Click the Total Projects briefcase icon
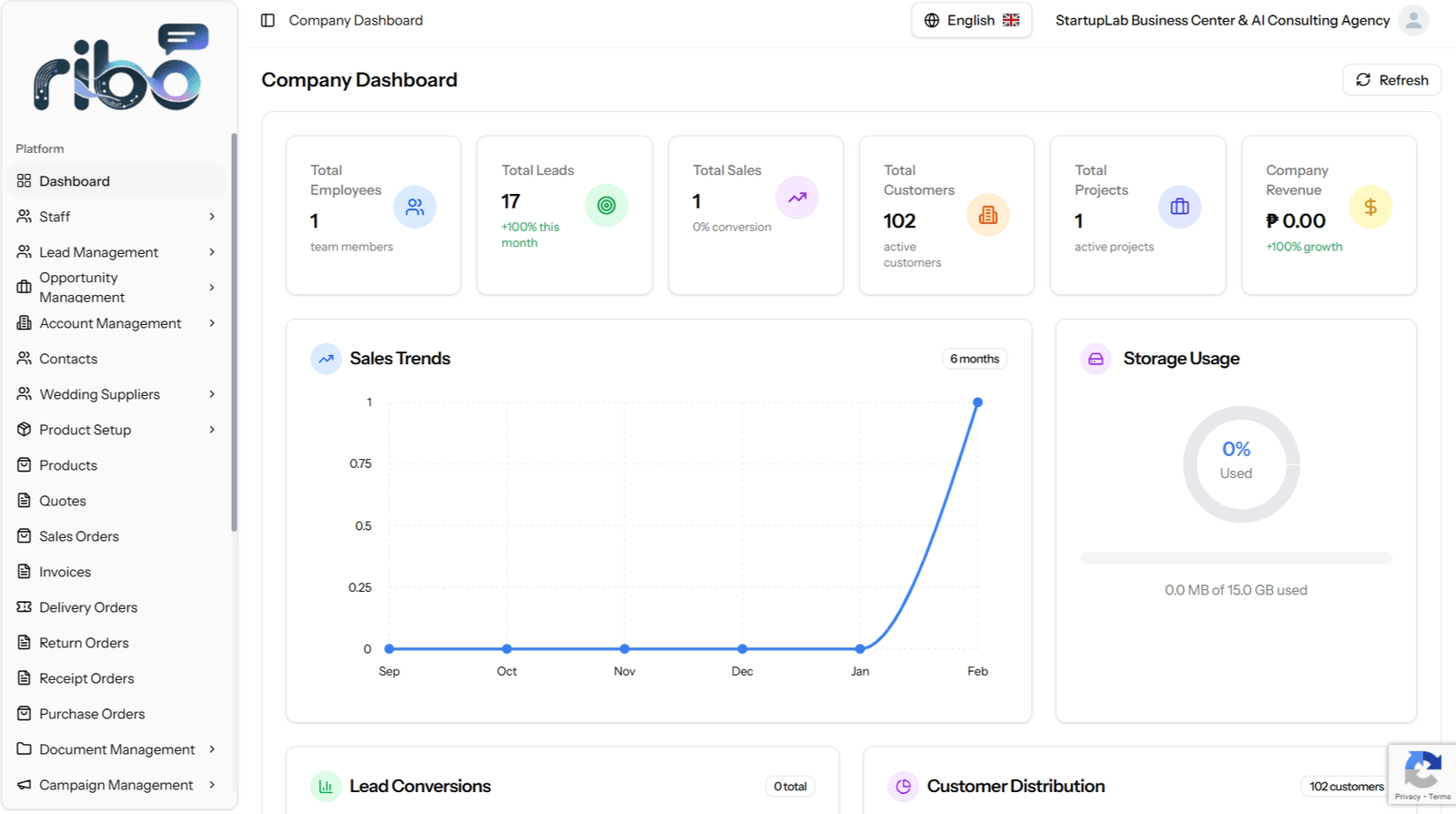Screen dimensions: 1456x814 1179,207
